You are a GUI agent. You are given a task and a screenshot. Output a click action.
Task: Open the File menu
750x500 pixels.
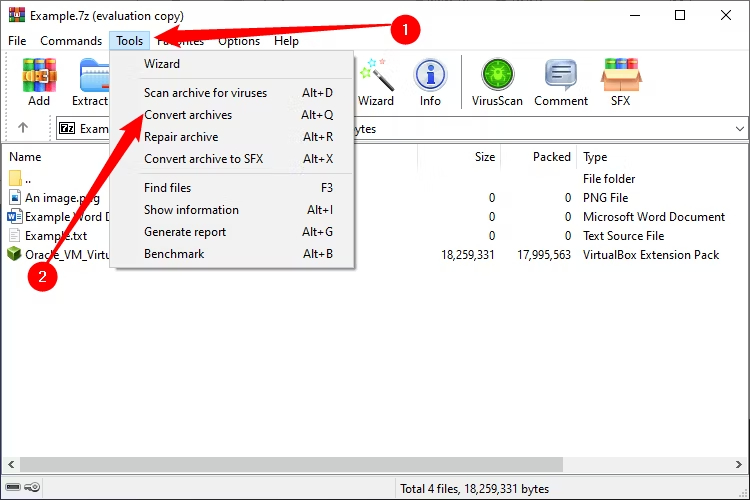tap(17, 41)
